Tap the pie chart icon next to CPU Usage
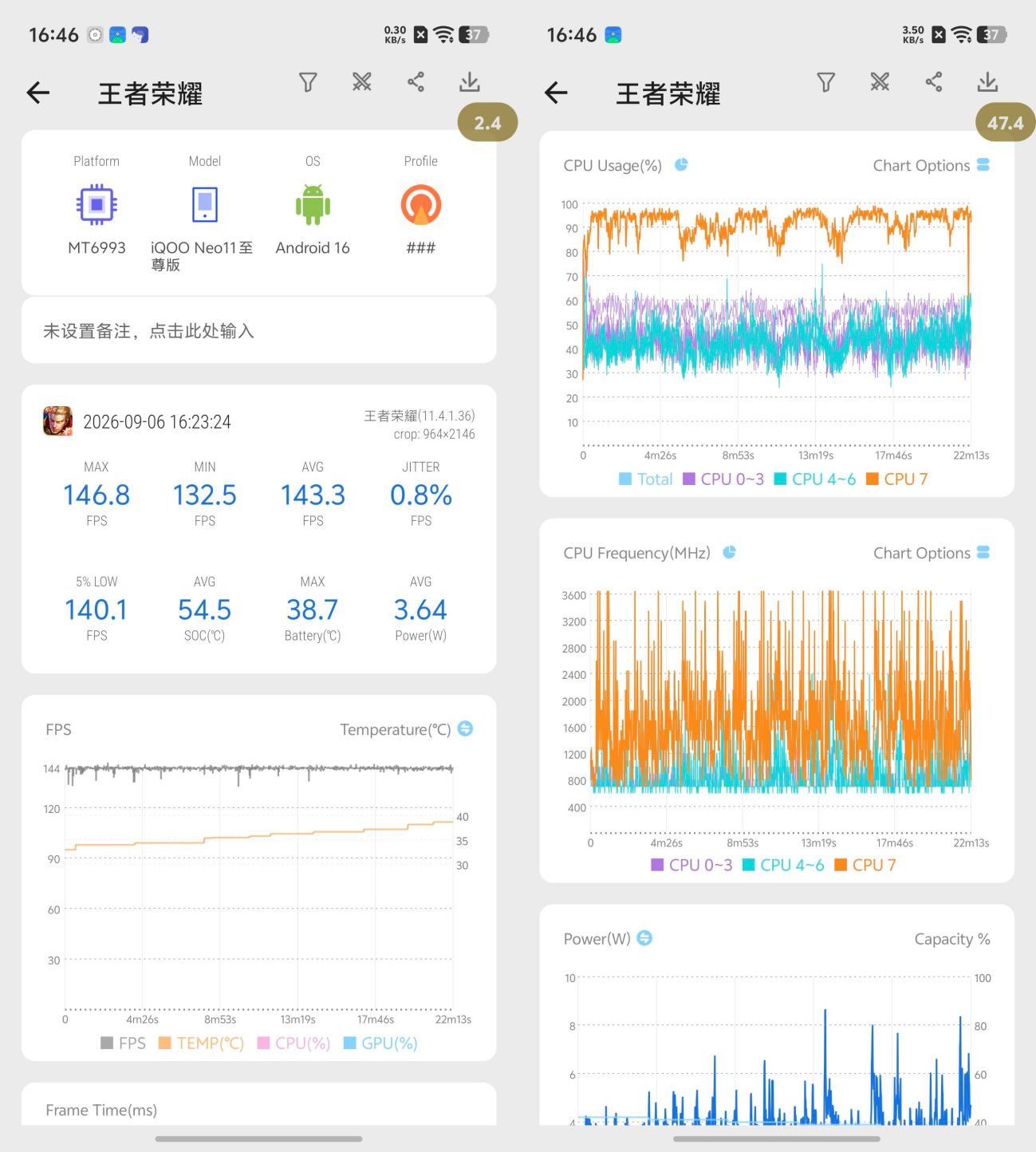This screenshot has width=1036, height=1152. tap(681, 165)
